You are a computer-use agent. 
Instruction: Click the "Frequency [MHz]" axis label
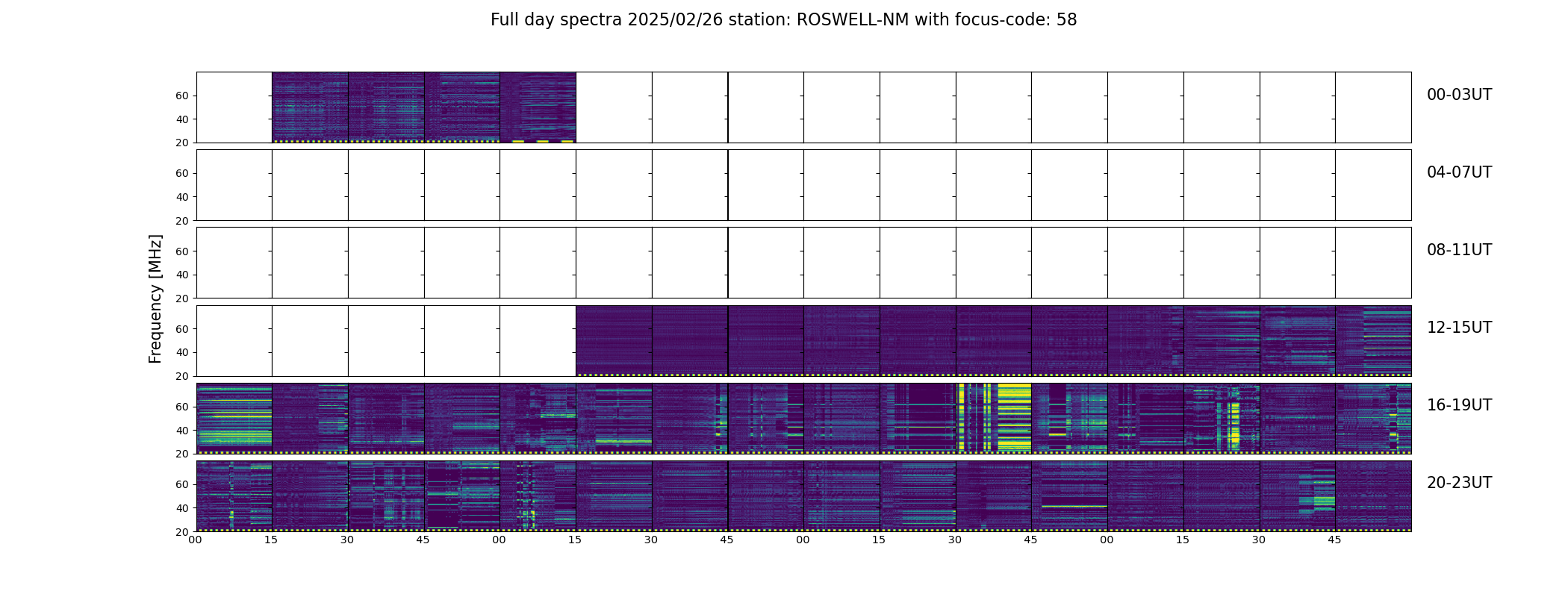pos(155,298)
